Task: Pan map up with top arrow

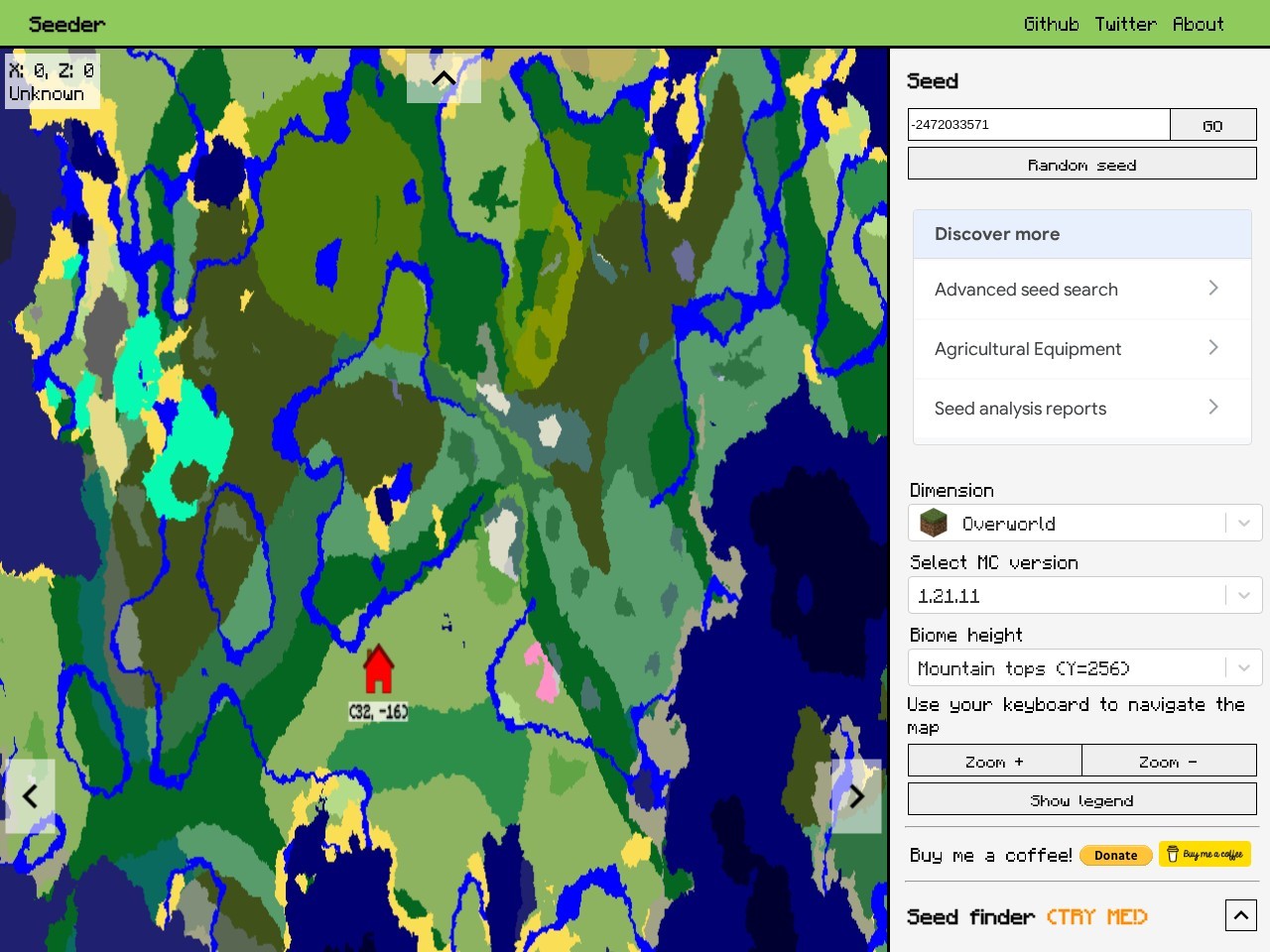Action: pyautogui.click(x=444, y=78)
